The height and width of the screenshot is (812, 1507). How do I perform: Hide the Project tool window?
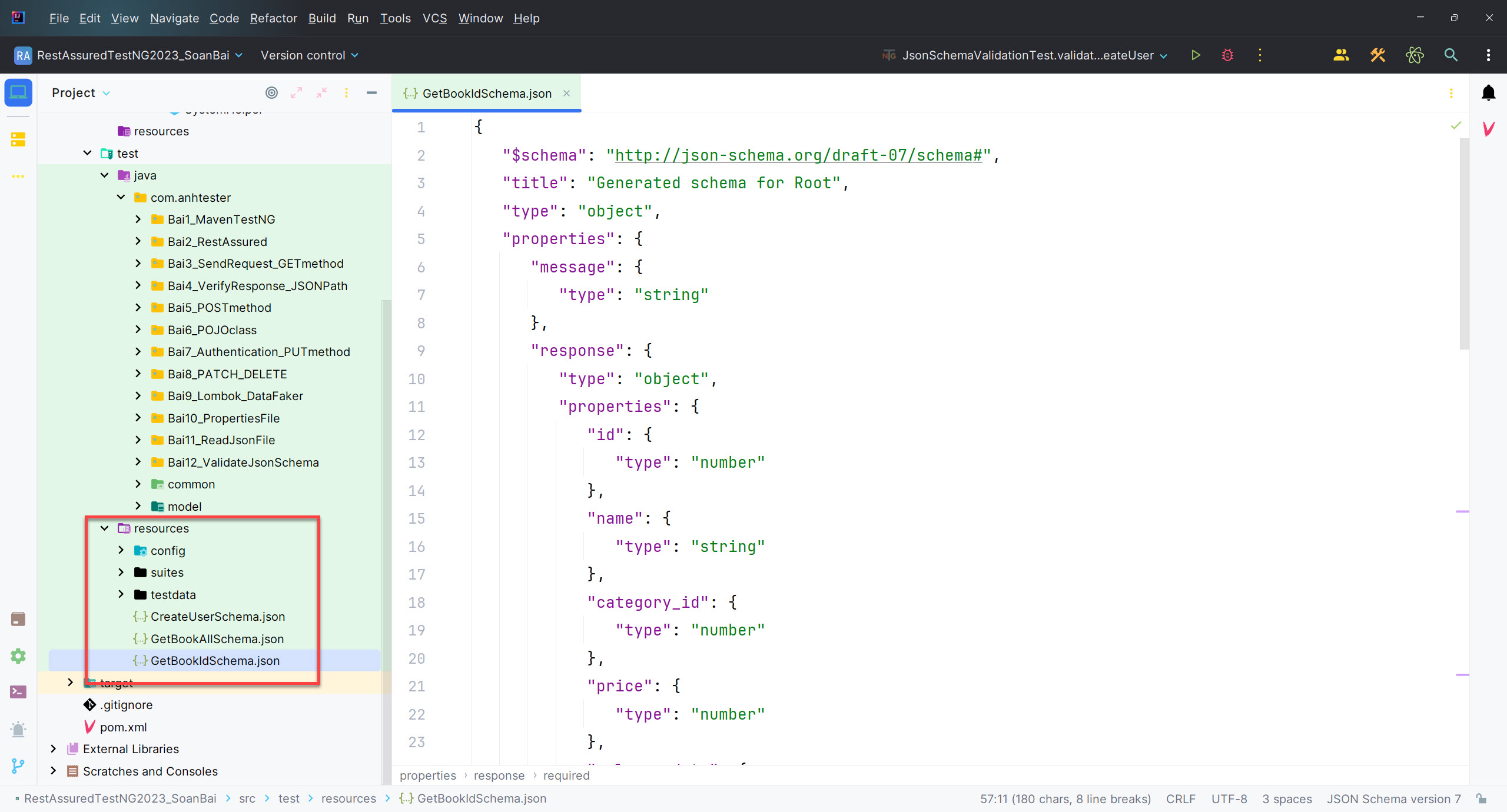pos(371,92)
